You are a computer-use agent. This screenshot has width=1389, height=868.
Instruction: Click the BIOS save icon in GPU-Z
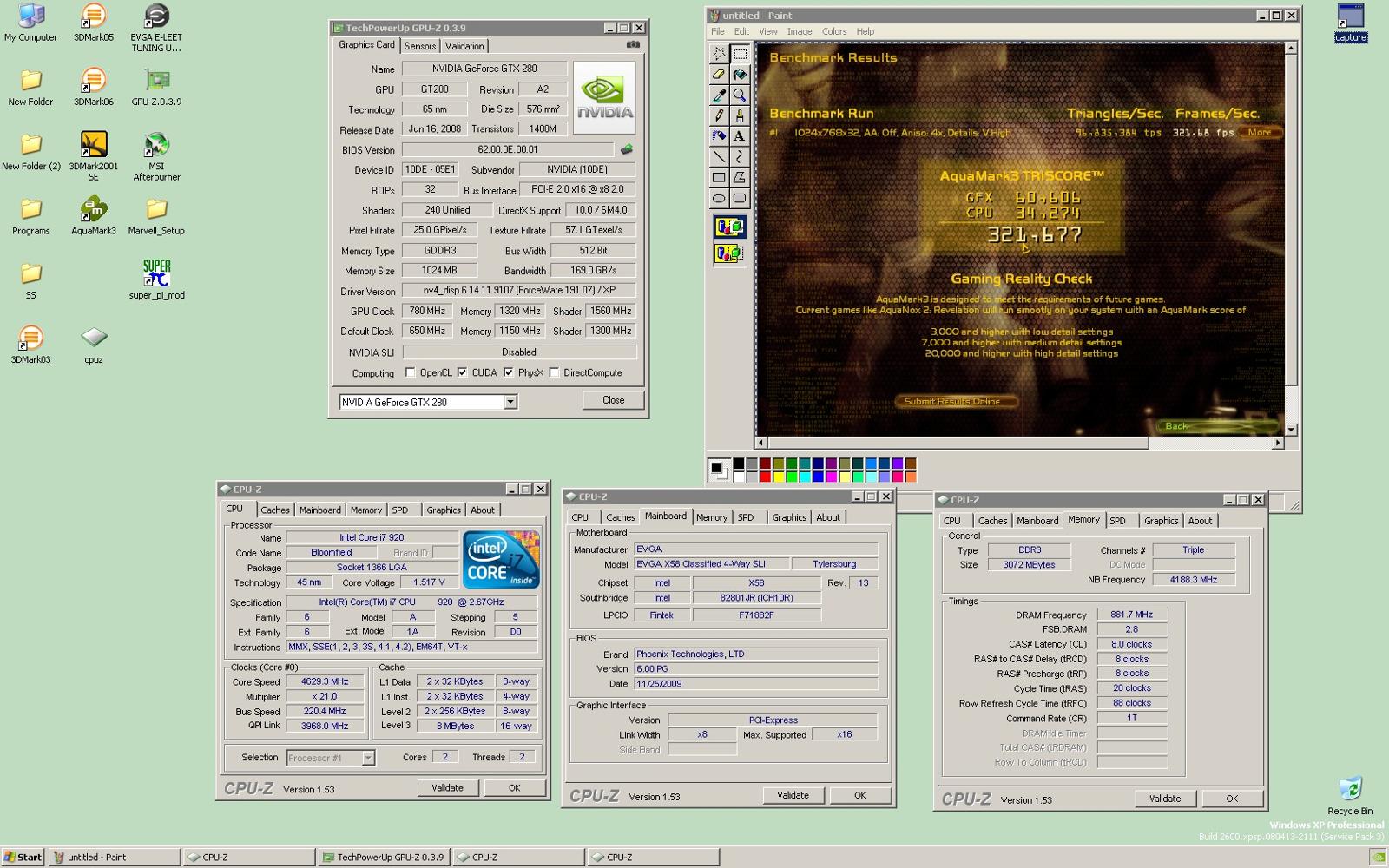pos(626,149)
